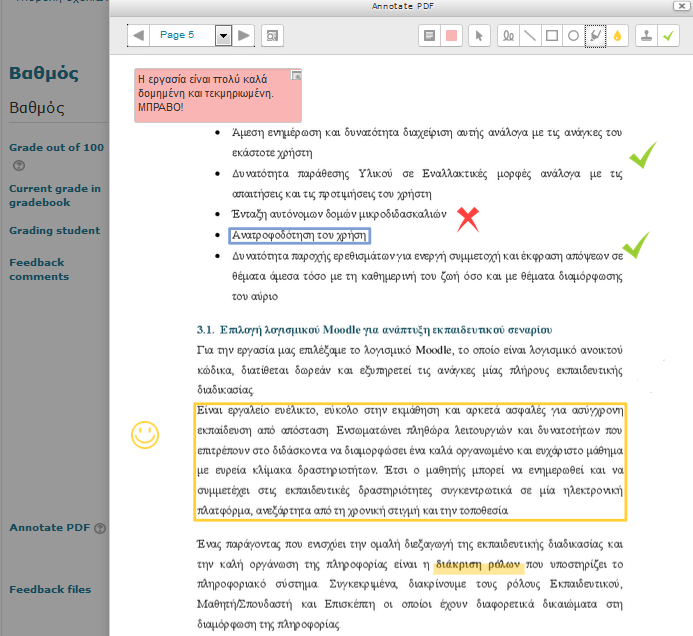Select the red cross stamp annotation
The image size is (693, 636).
468,219
